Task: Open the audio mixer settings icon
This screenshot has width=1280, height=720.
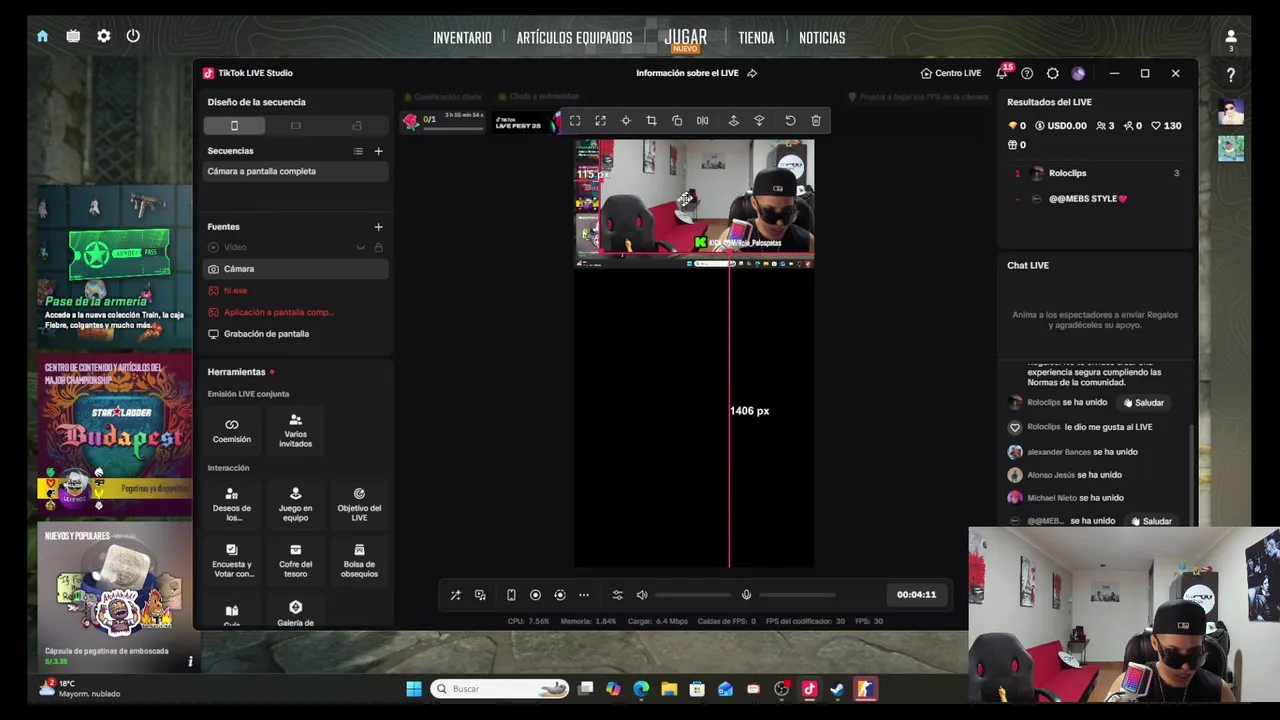Action: pos(617,595)
